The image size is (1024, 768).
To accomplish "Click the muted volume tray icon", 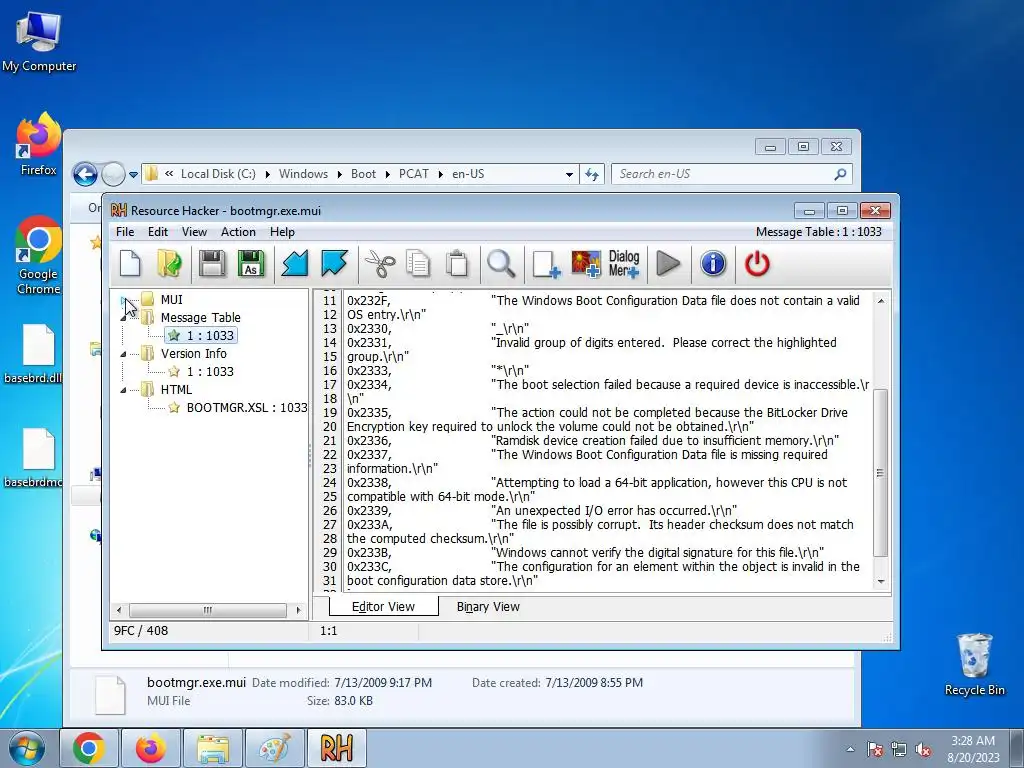I will [x=923, y=749].
